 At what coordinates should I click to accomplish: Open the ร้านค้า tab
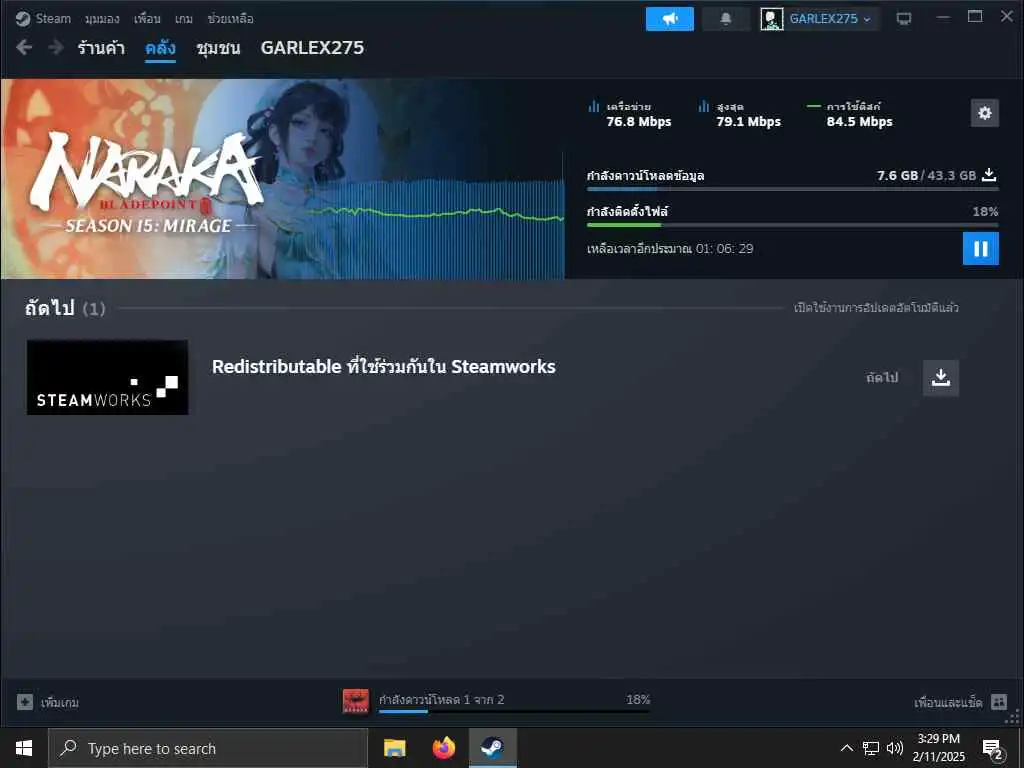(101, 48)
